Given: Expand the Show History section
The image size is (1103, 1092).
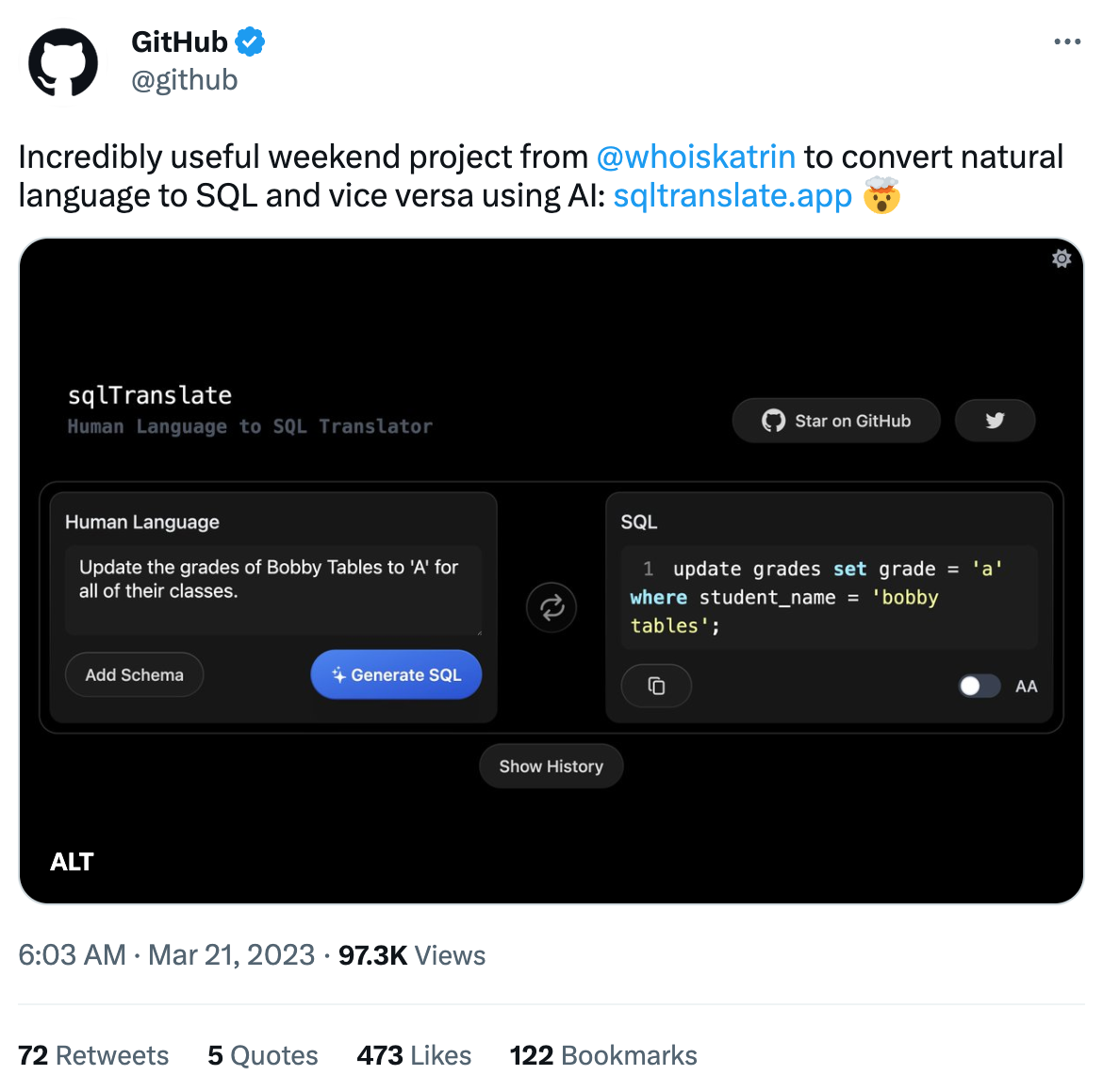Looking at the screenshot, I should [551, 766].
